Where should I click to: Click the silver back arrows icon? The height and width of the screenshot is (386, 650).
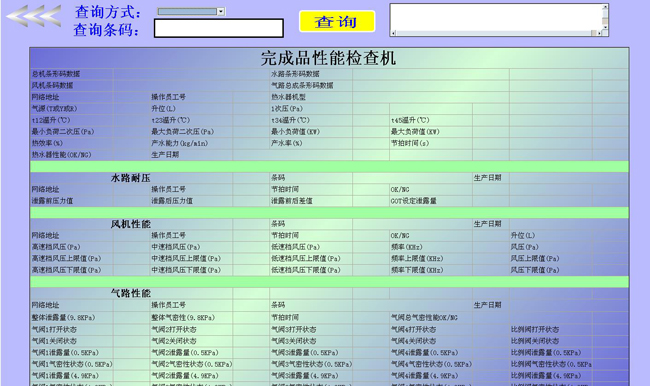pos(34,17)
